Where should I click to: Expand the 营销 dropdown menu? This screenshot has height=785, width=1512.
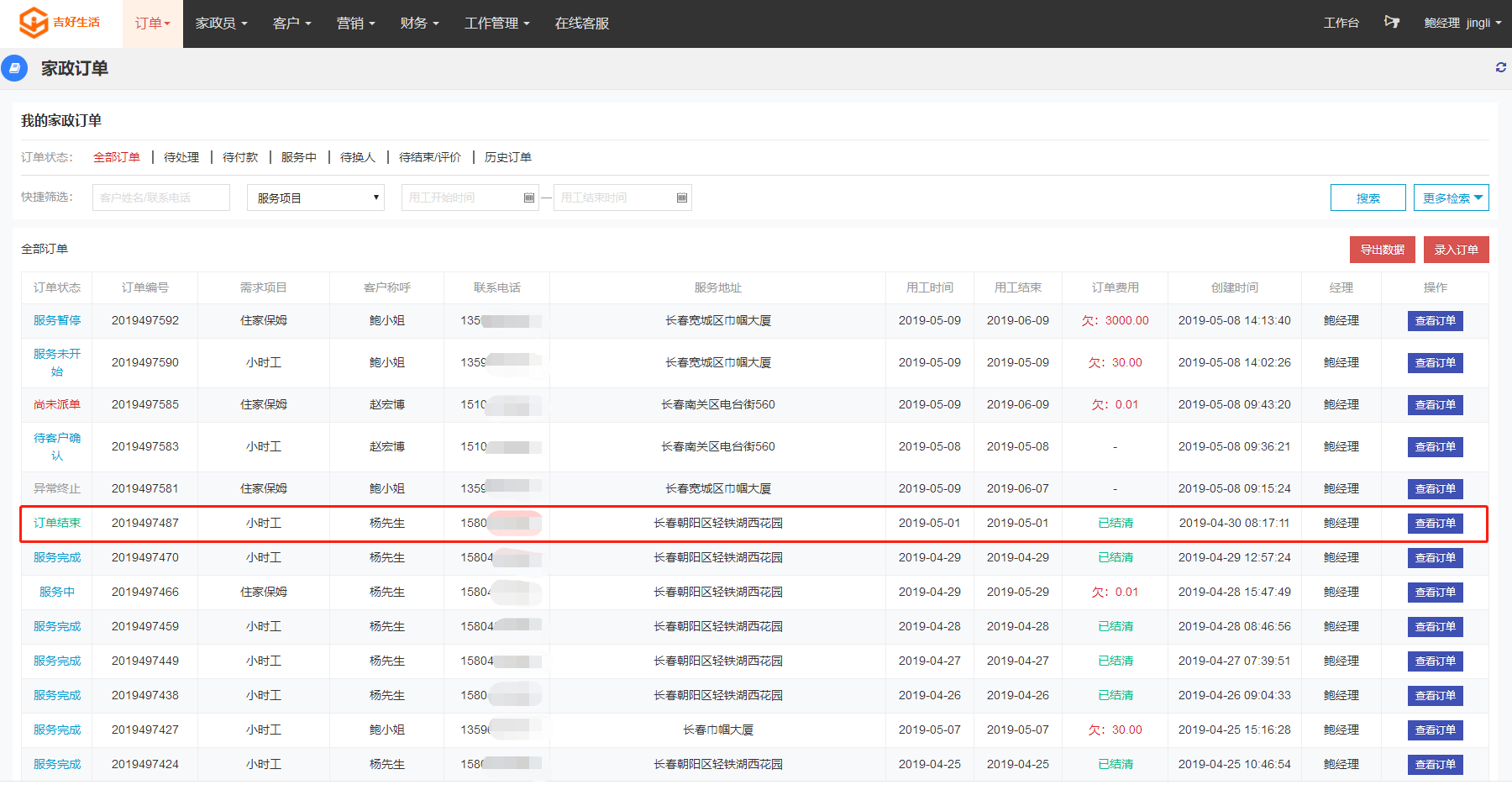[355, 24]
